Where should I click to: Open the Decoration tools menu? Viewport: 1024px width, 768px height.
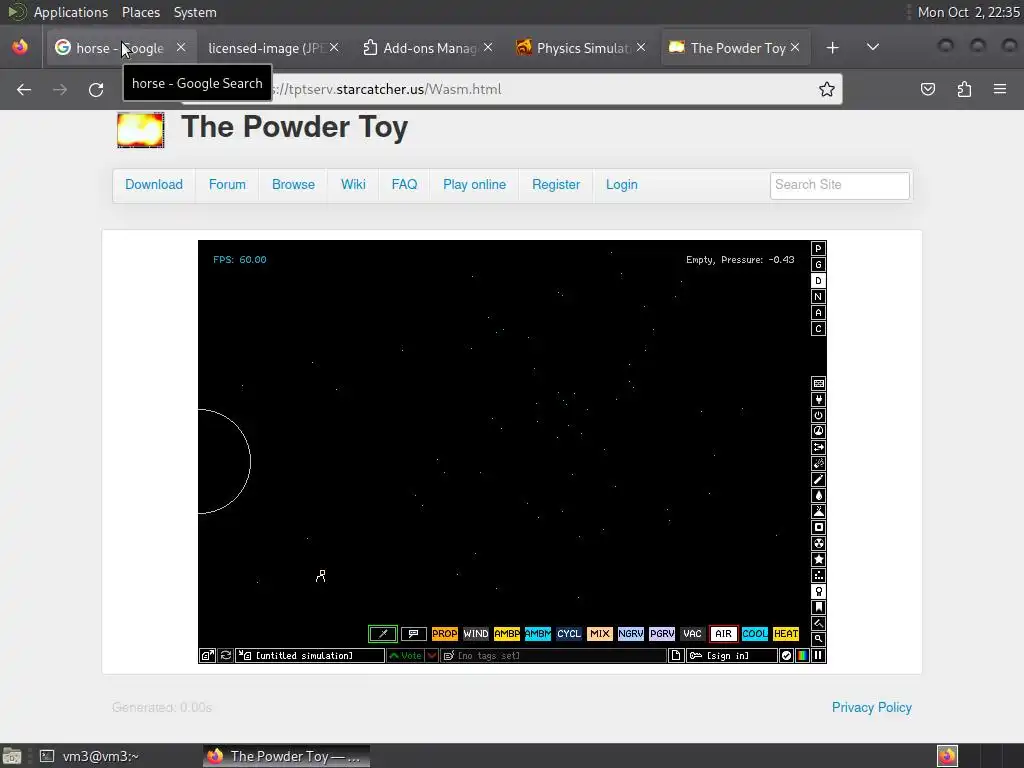[818, 623]
